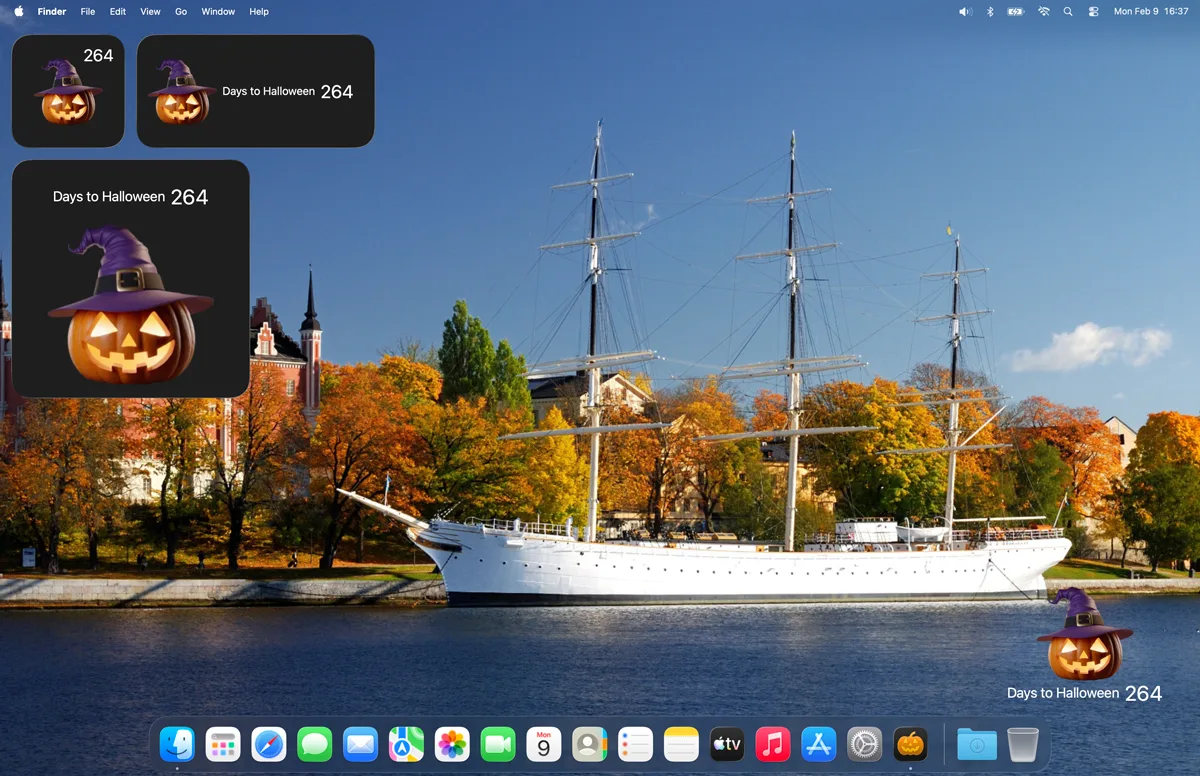
Task: Open the Downloads folder stack
Action: coord(976,744)
